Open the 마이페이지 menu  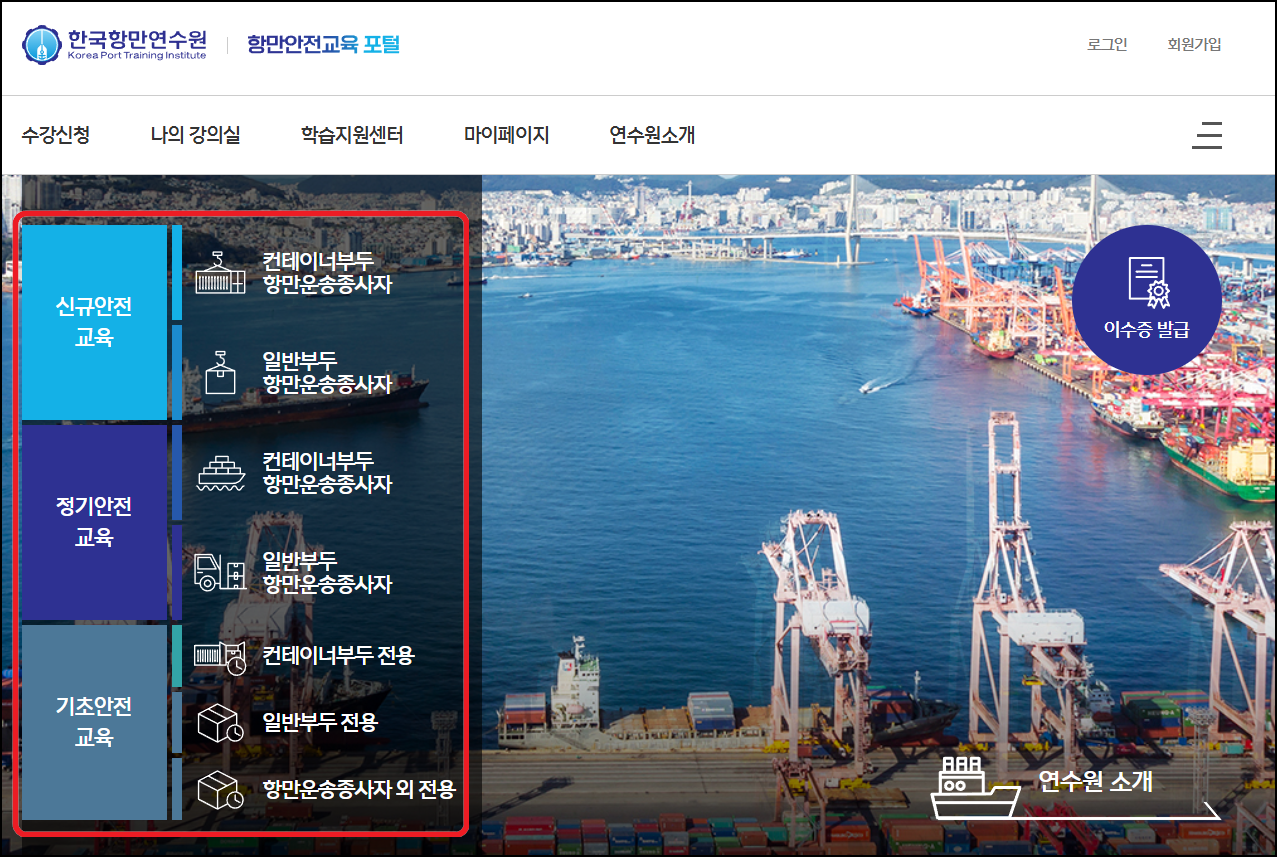(506, 135)
